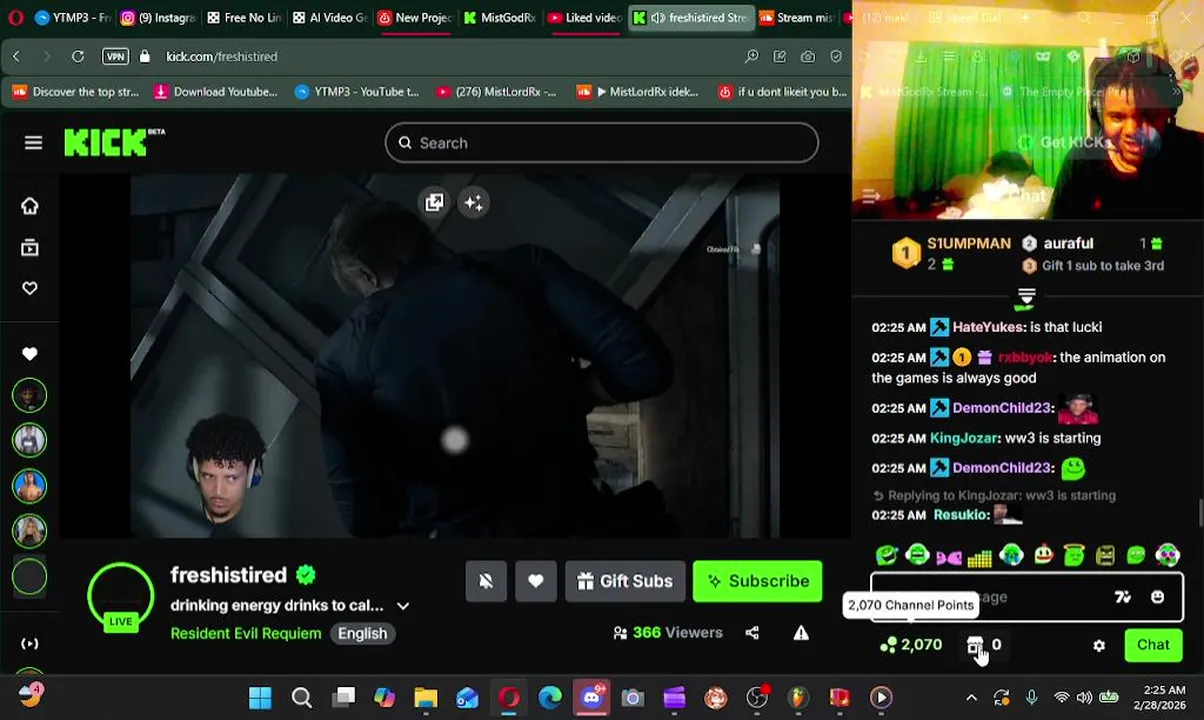Click reply reference to KingJozar message
1204x720 pixels.
point(995,495)
